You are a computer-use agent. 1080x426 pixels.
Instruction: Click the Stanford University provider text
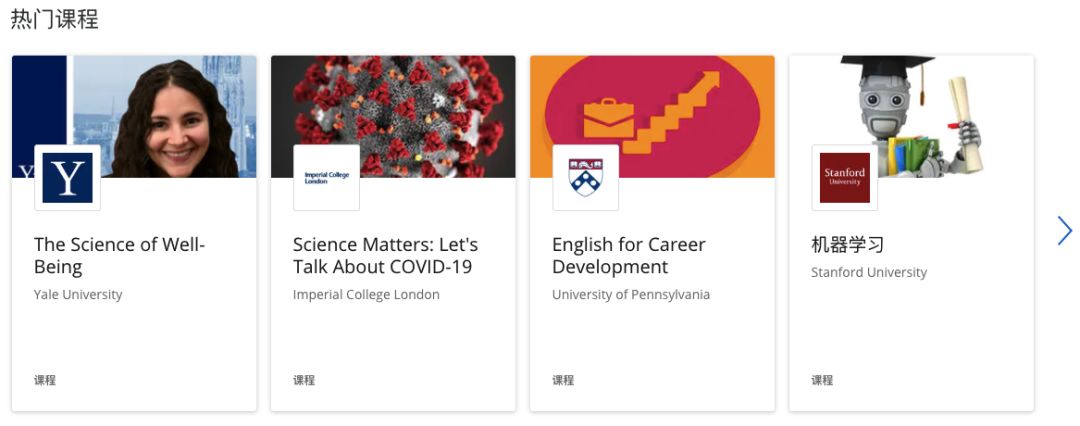click(869, 273)
